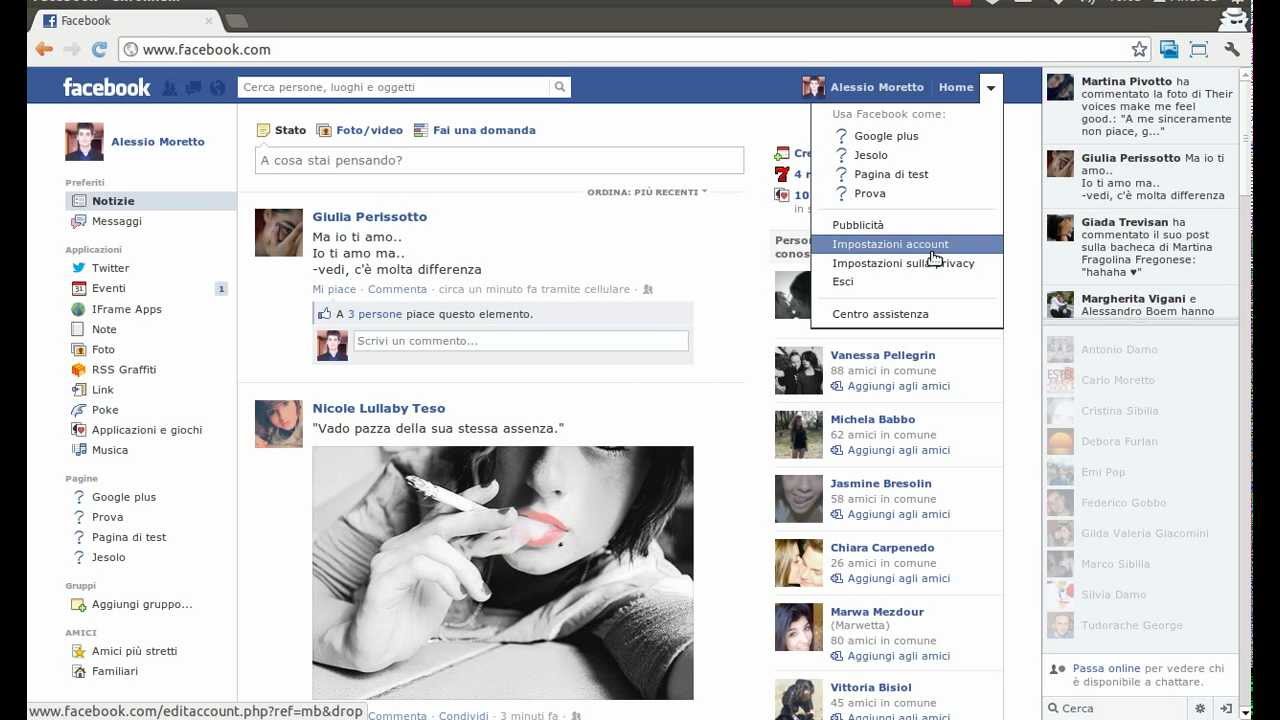Image resolution: width=1280 pixels, height=720 pixels.
Task: Open Poke in left sidebar
Action: (105, 410)
